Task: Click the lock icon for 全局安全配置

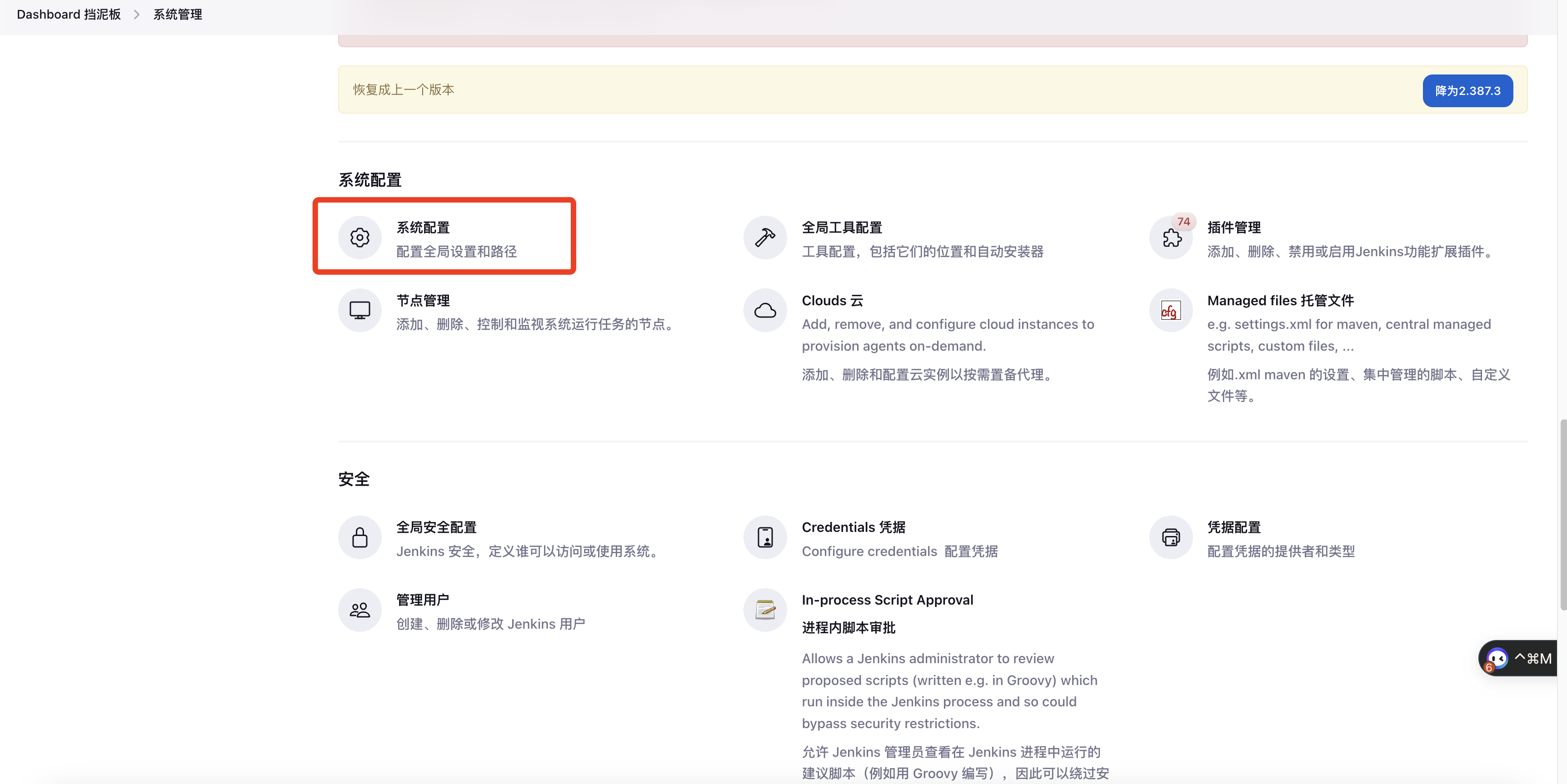Action: tap(359, 537)
